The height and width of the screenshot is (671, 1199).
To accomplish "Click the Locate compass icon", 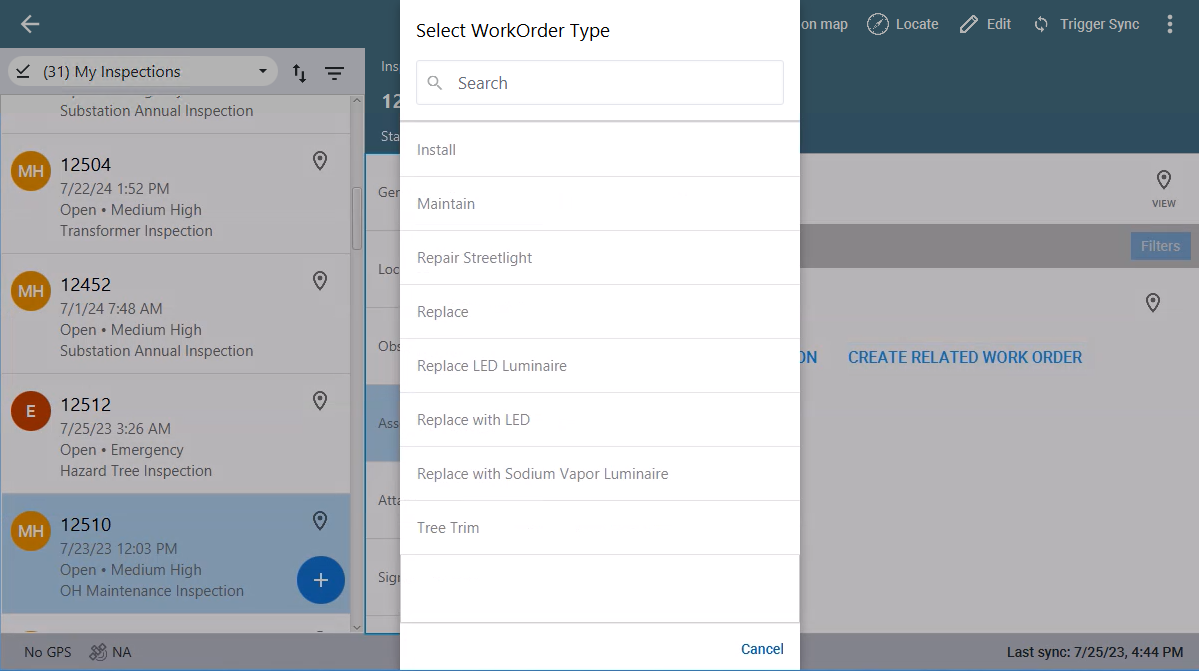I will [878, 24].
